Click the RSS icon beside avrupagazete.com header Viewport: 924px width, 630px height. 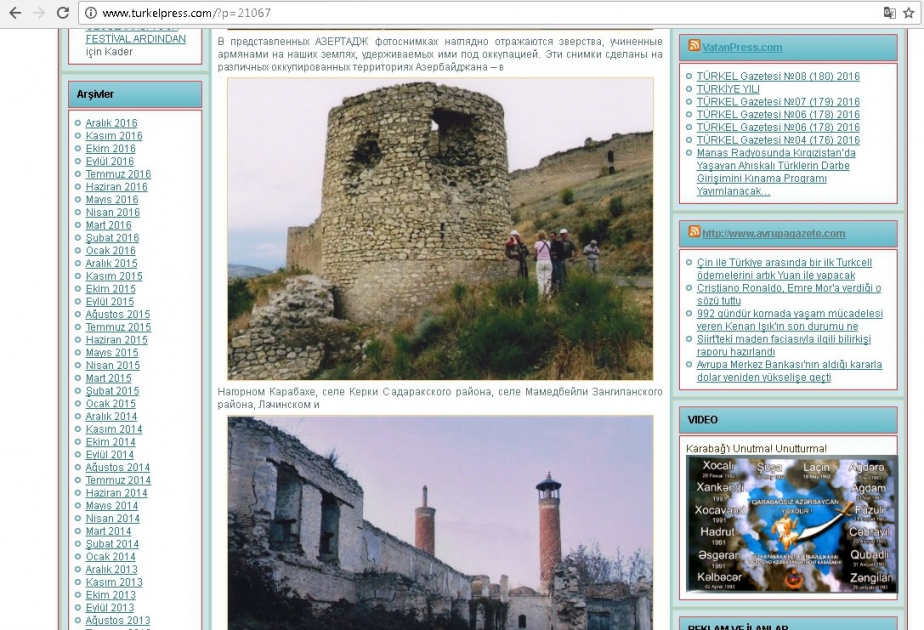694,232
